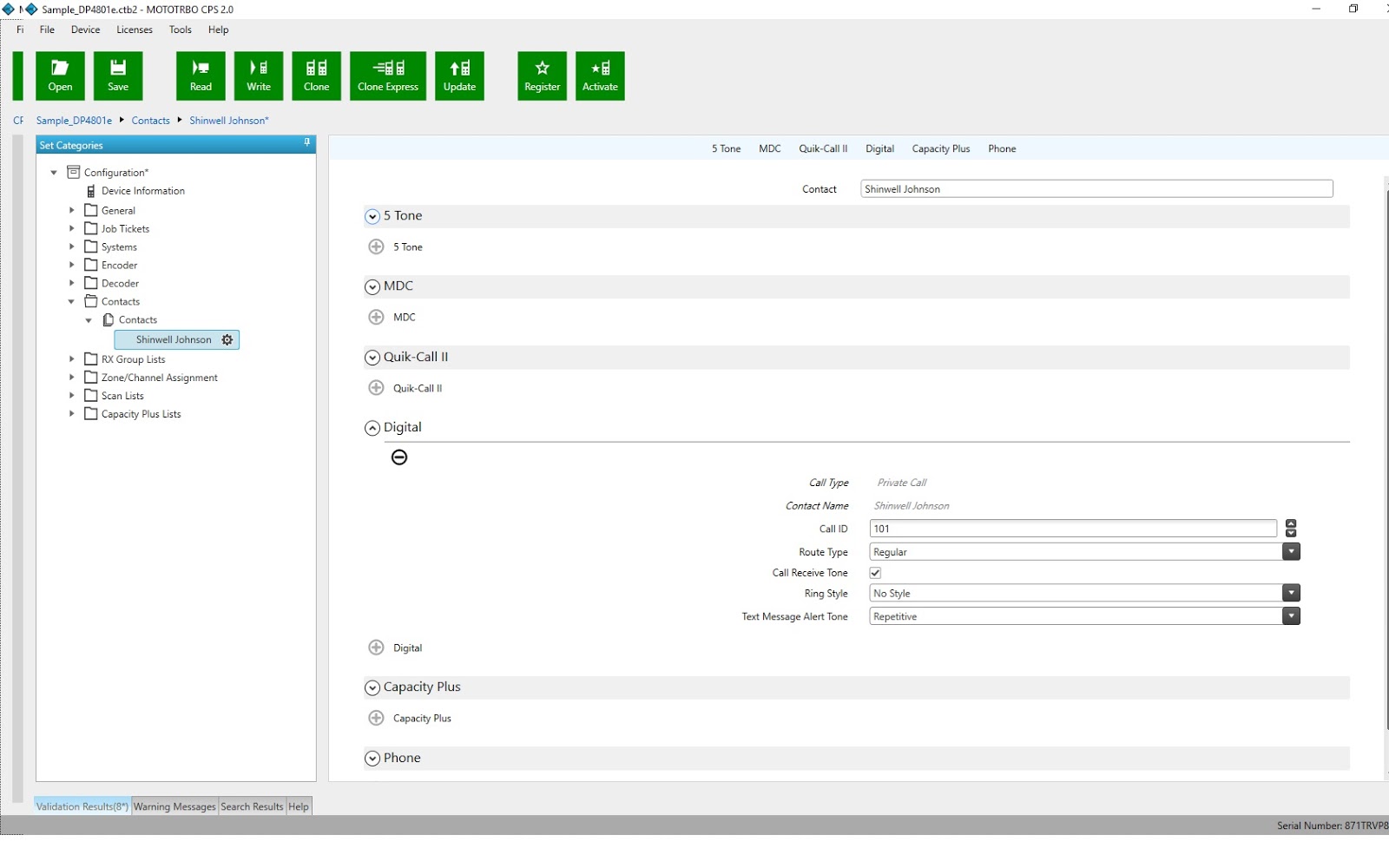Collapse the 5 Tone section

coord(372,216)
